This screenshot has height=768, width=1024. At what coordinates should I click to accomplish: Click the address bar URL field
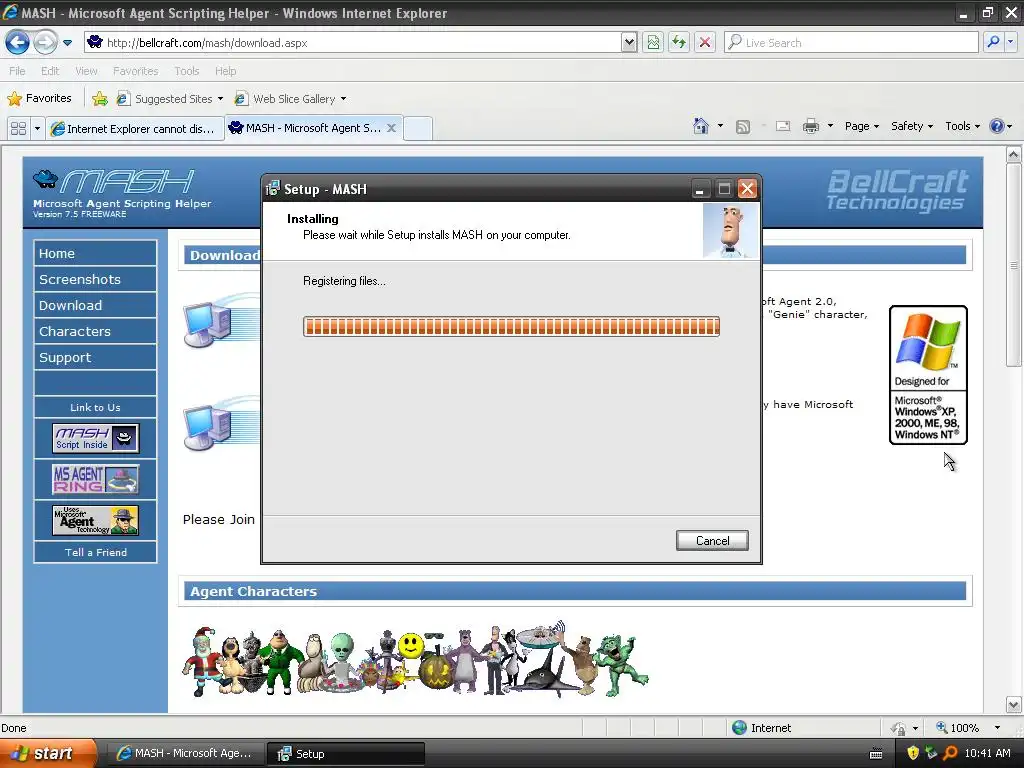point(353,42)
